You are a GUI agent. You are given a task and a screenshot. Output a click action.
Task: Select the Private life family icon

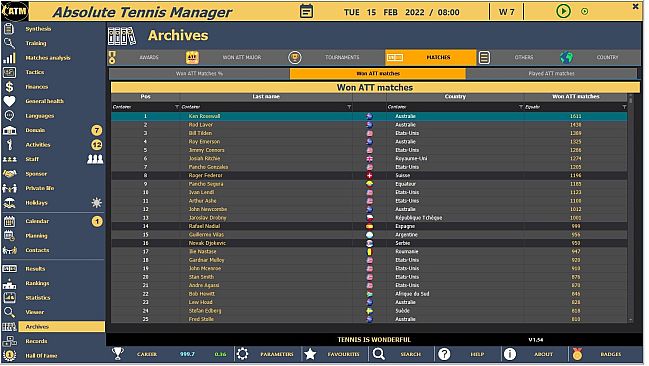[x=9, y=188]
